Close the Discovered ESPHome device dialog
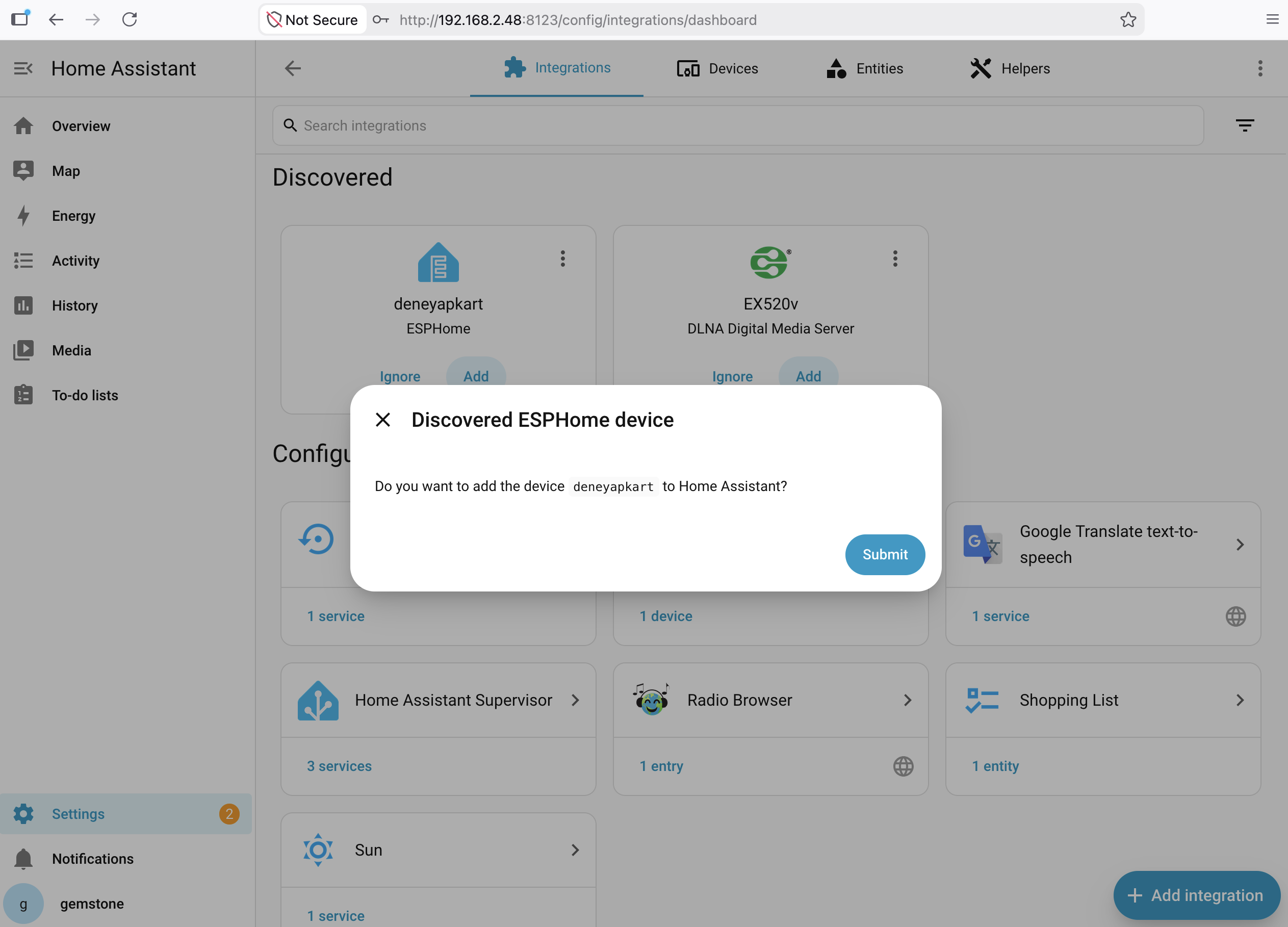1288x927 pixels. (383, 420)
